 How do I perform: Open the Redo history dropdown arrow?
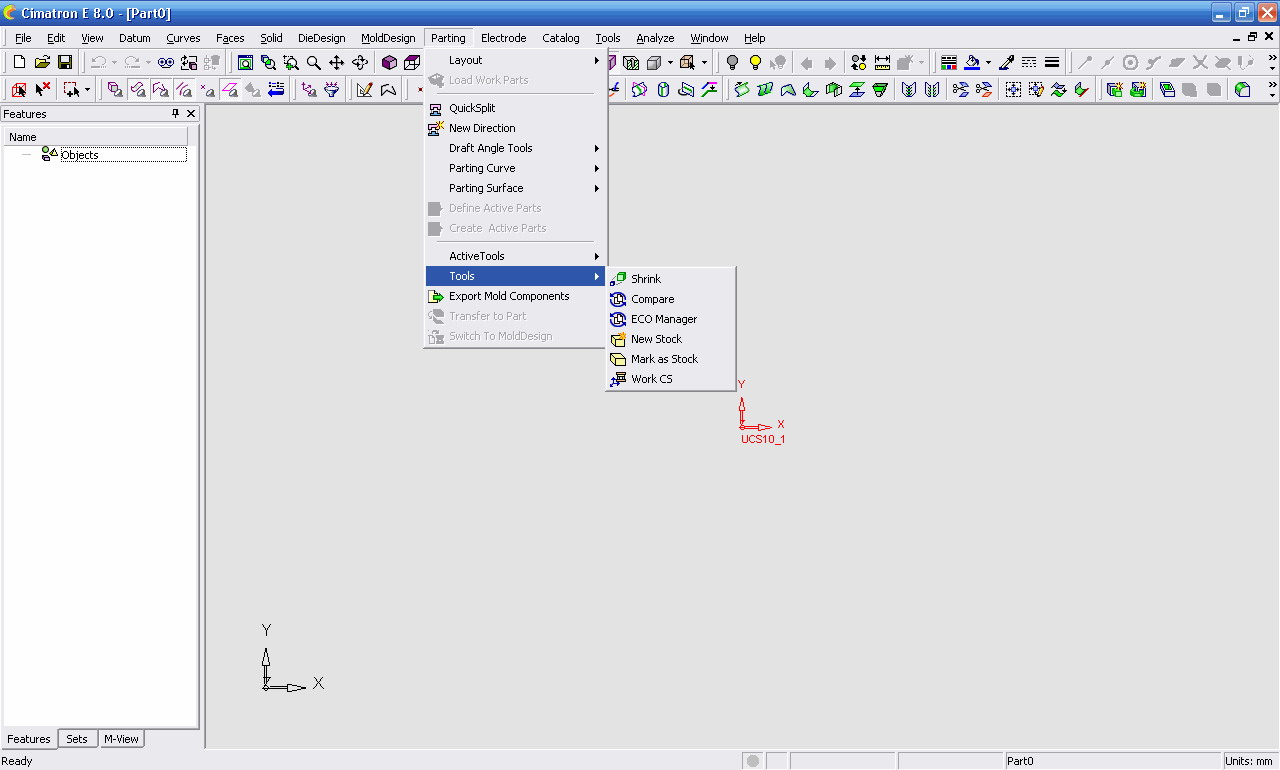point(147,62)
